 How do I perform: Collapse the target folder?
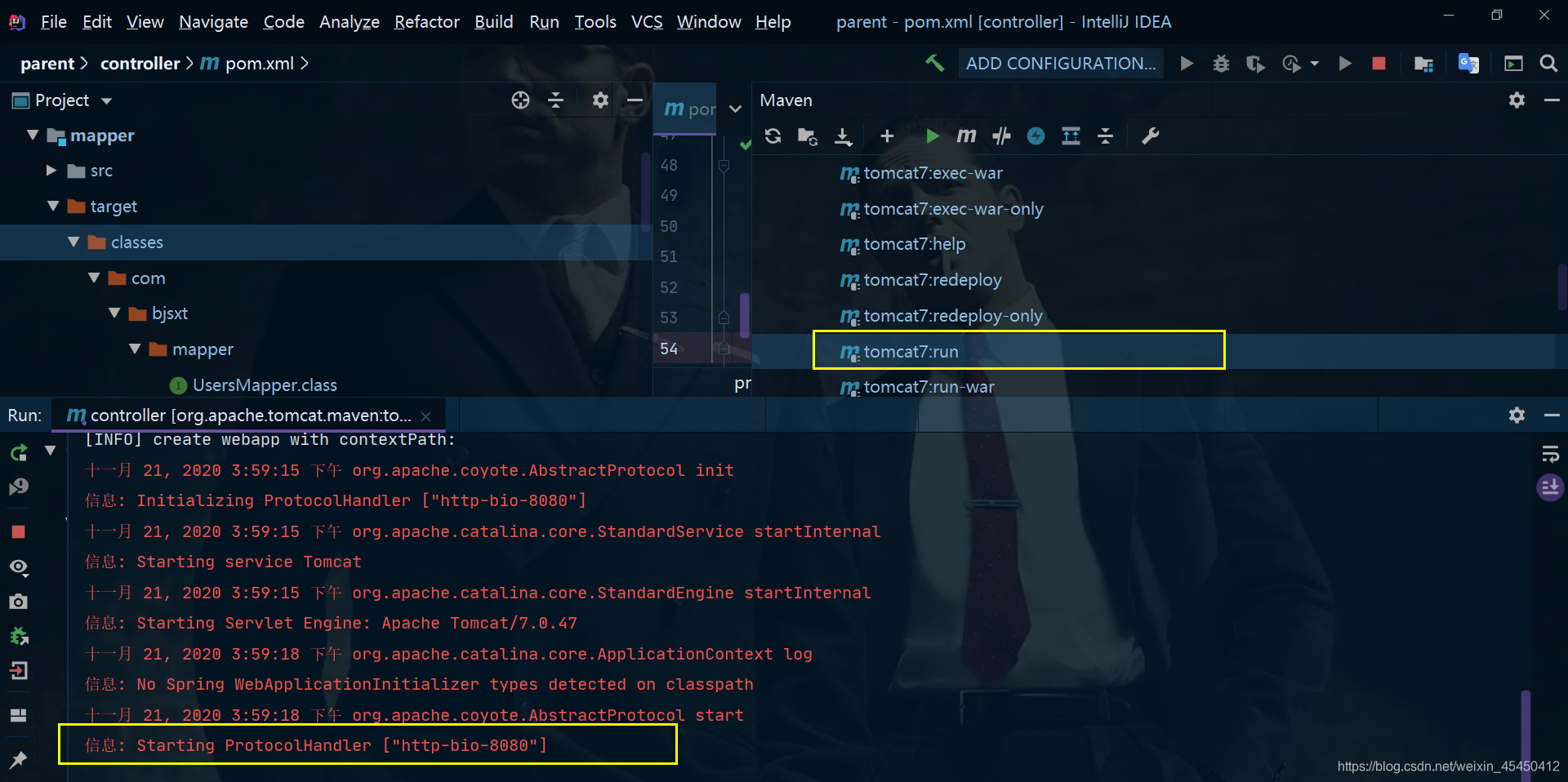click(x=53, y=206)
